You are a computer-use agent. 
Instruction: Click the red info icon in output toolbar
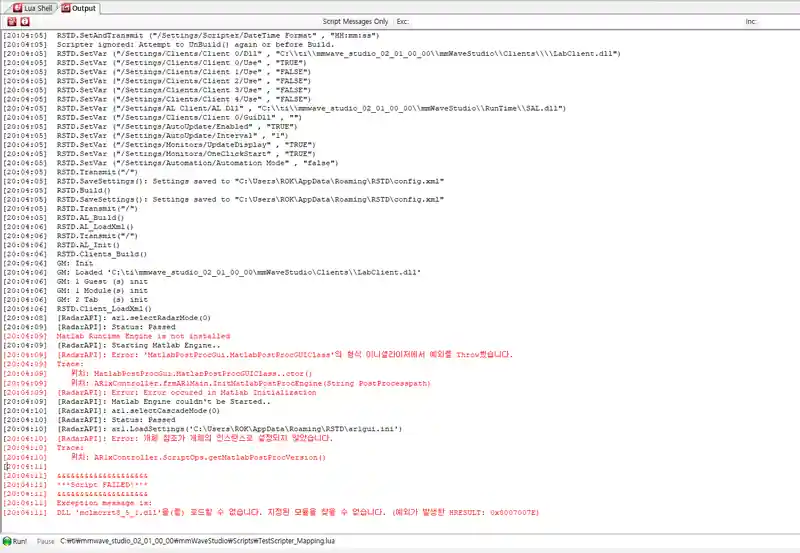tap(24, 21)
